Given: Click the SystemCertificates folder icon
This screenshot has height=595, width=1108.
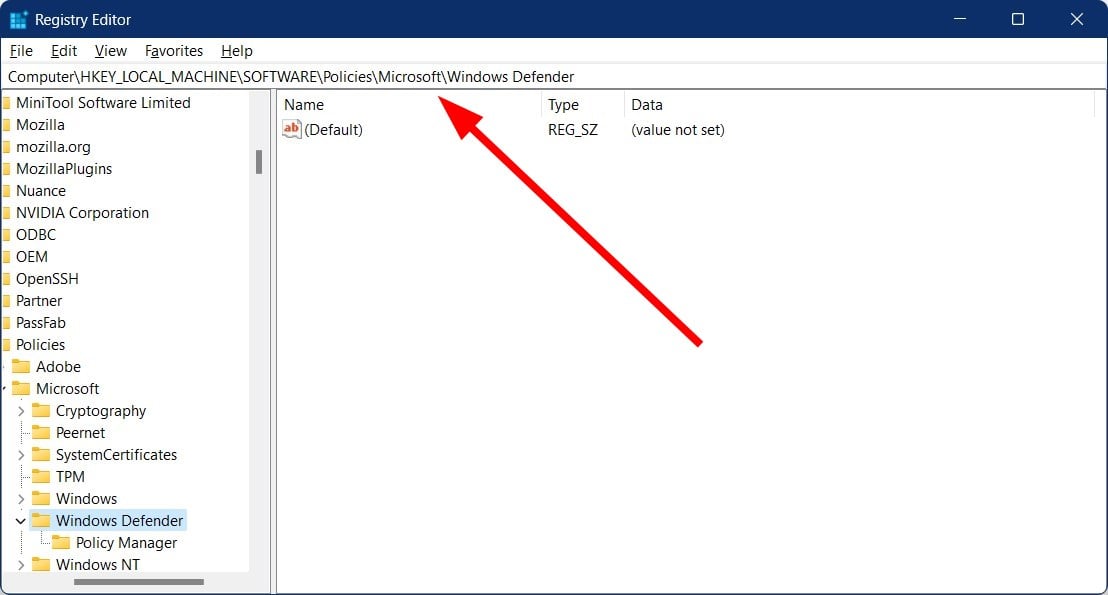Looking at the screenshot, I should point(39,454).
